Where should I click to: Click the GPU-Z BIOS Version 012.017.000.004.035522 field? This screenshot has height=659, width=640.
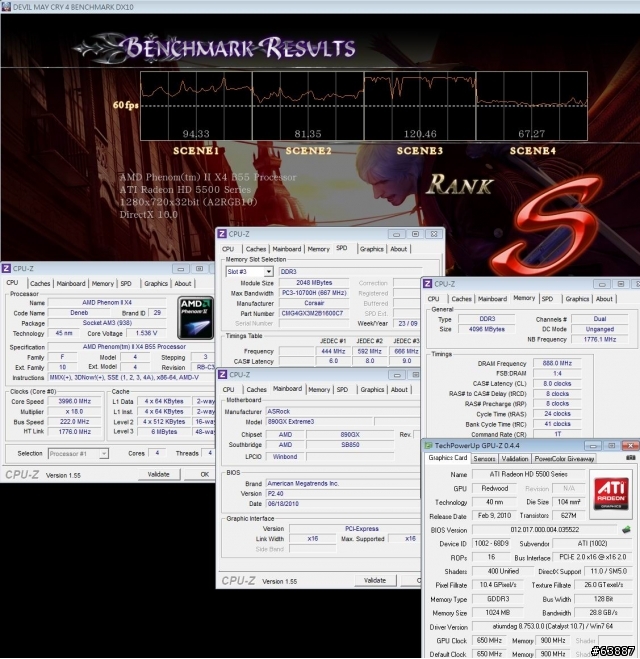click(x=545, y=530)
